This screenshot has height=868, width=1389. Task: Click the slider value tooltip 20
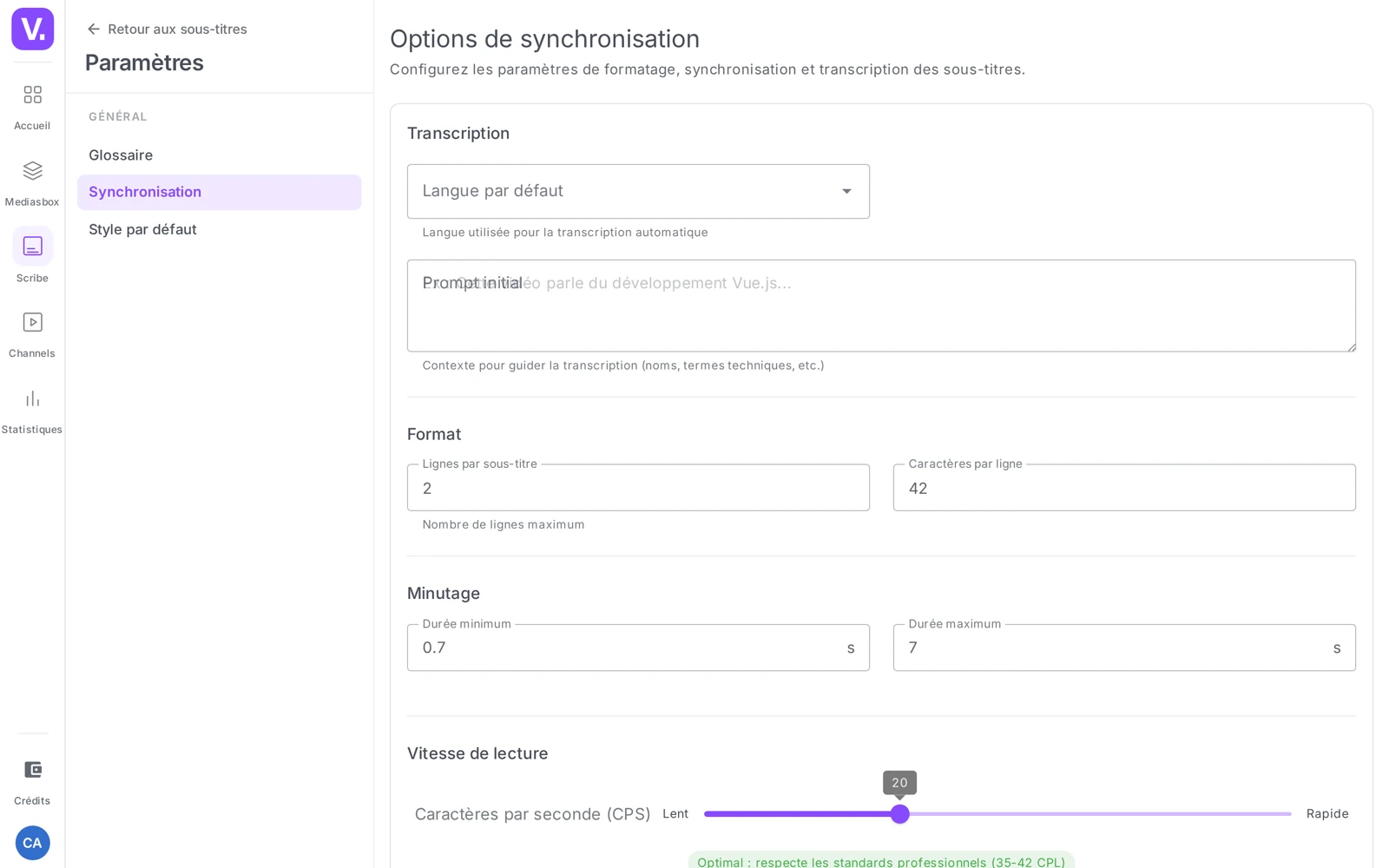pyautogui.click(x=899, y=783)
